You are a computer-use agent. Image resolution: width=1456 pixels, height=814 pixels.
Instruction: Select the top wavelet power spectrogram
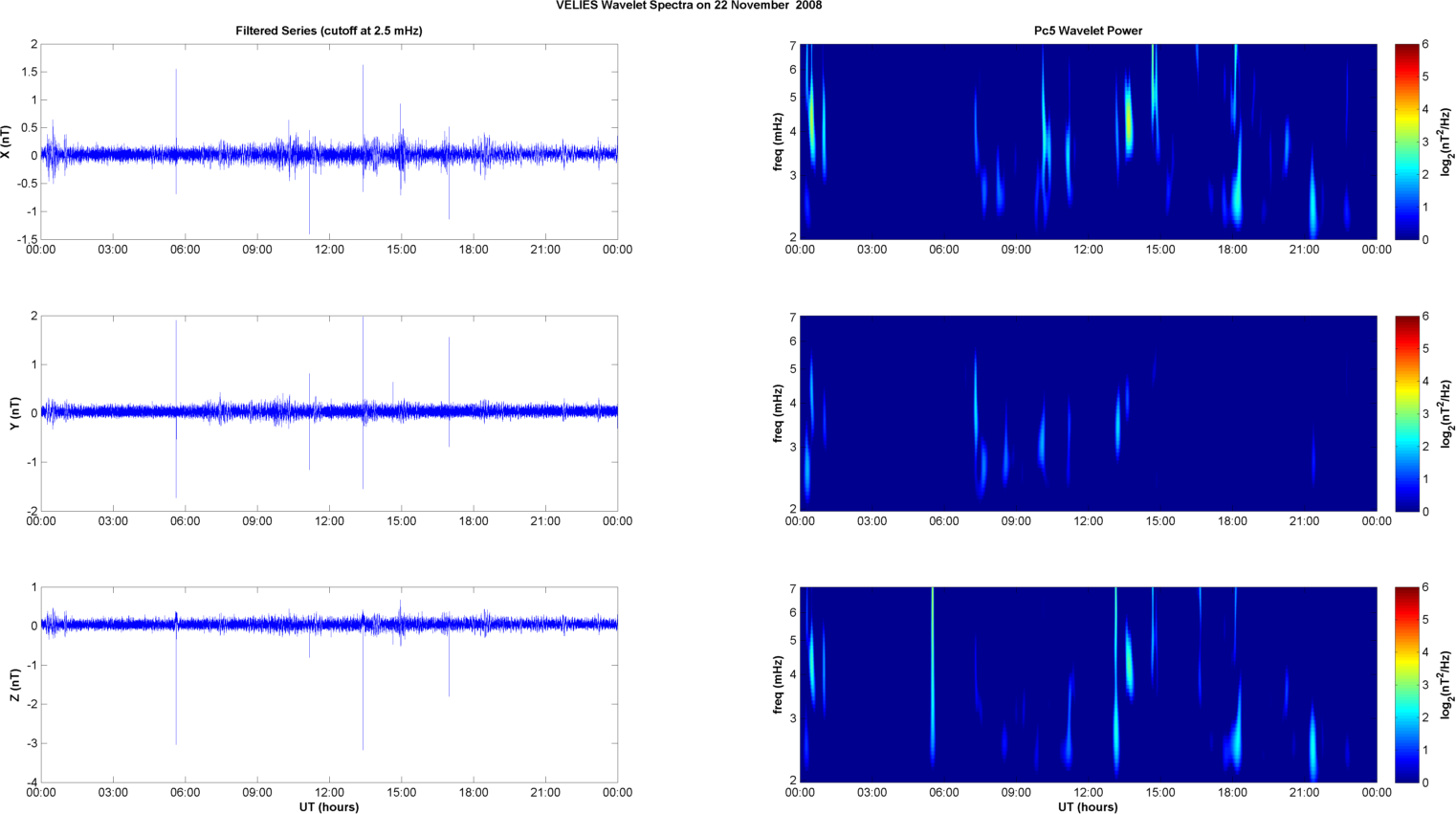pos(1088,142)
